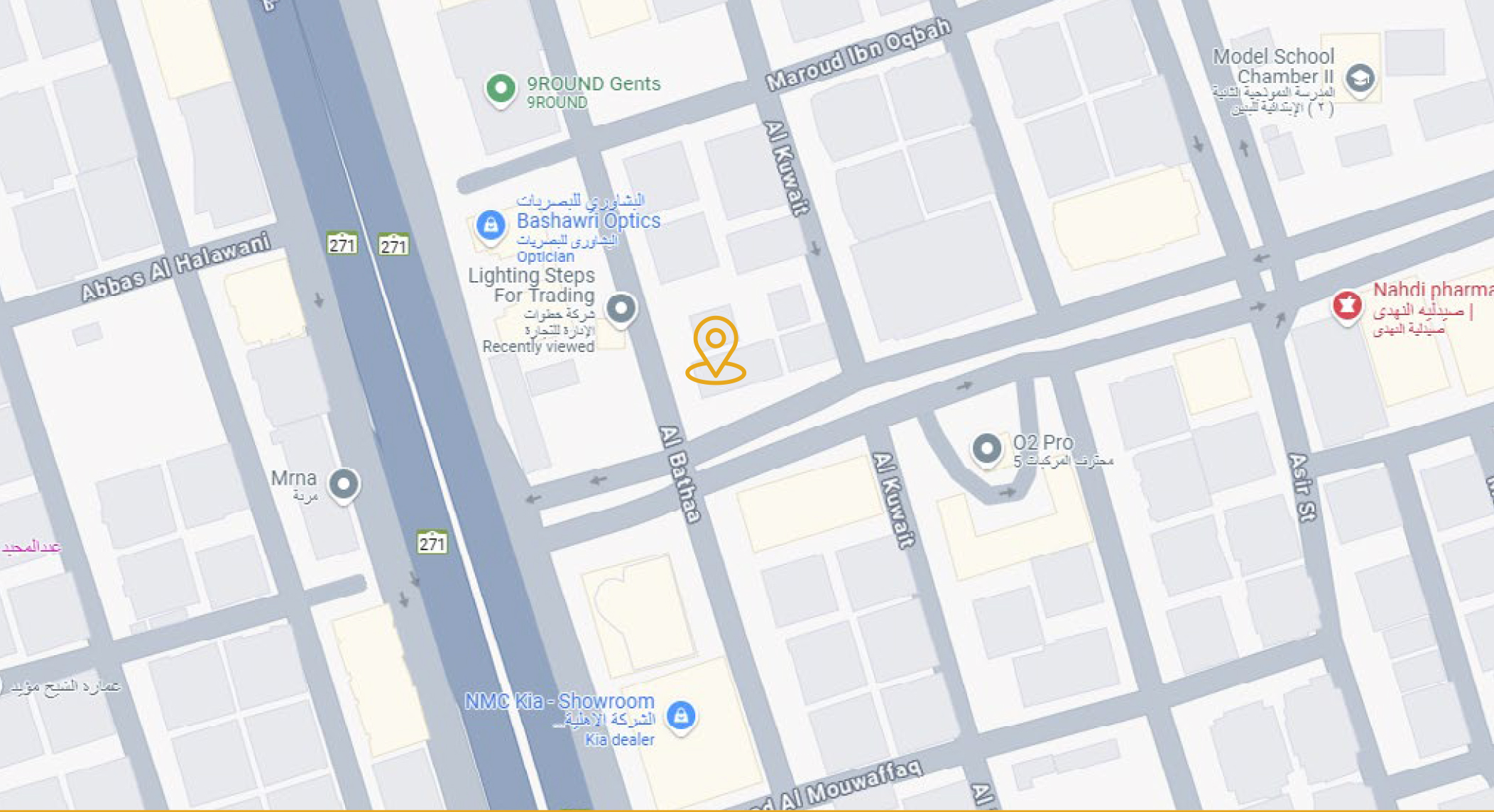Select the Mrna location pin
1494x812 pixels.
click(344, 486)
